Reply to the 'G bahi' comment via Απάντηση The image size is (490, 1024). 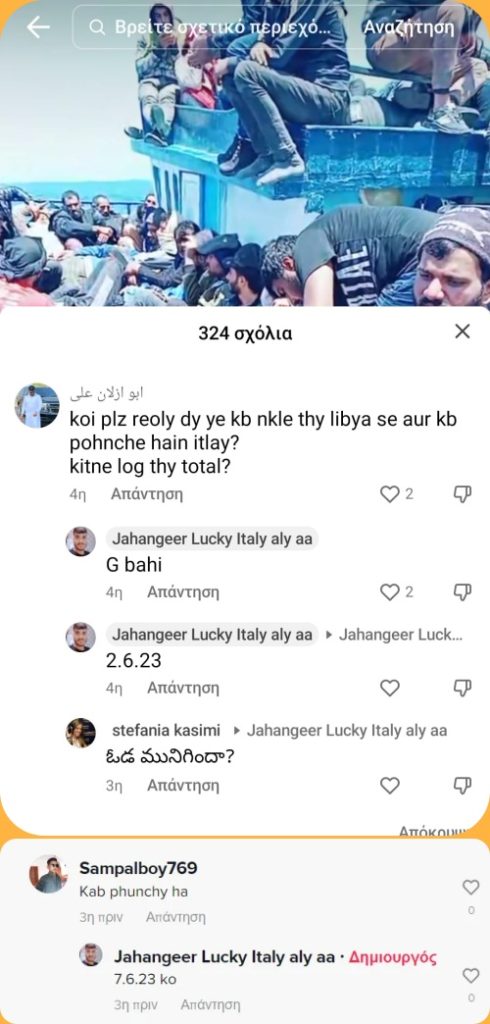click(183, 592)
